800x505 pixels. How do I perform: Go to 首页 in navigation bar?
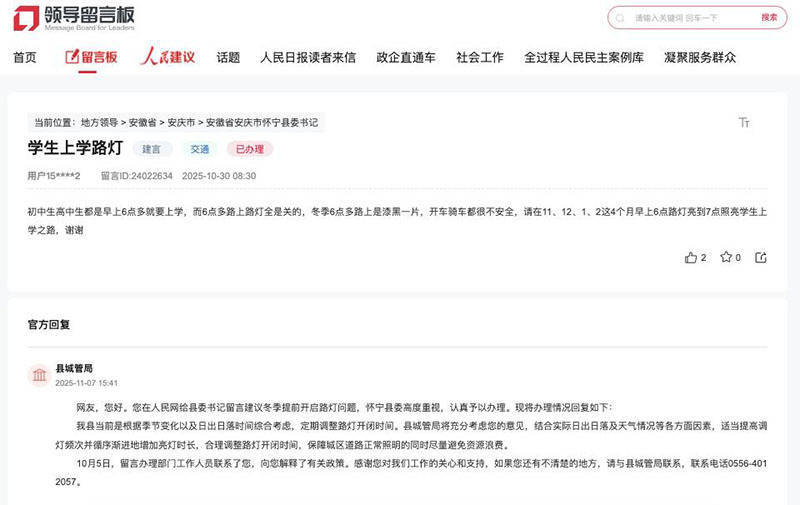(25, 57)
